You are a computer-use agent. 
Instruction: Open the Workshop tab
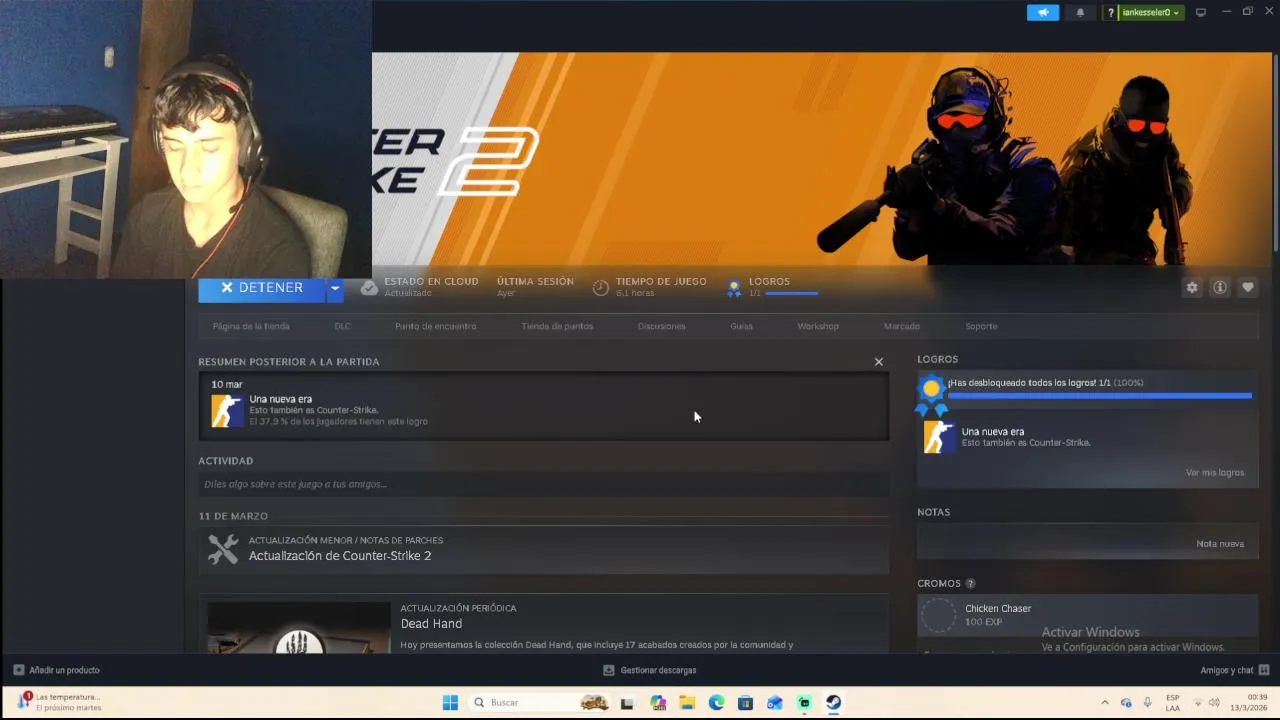point(818,326)
